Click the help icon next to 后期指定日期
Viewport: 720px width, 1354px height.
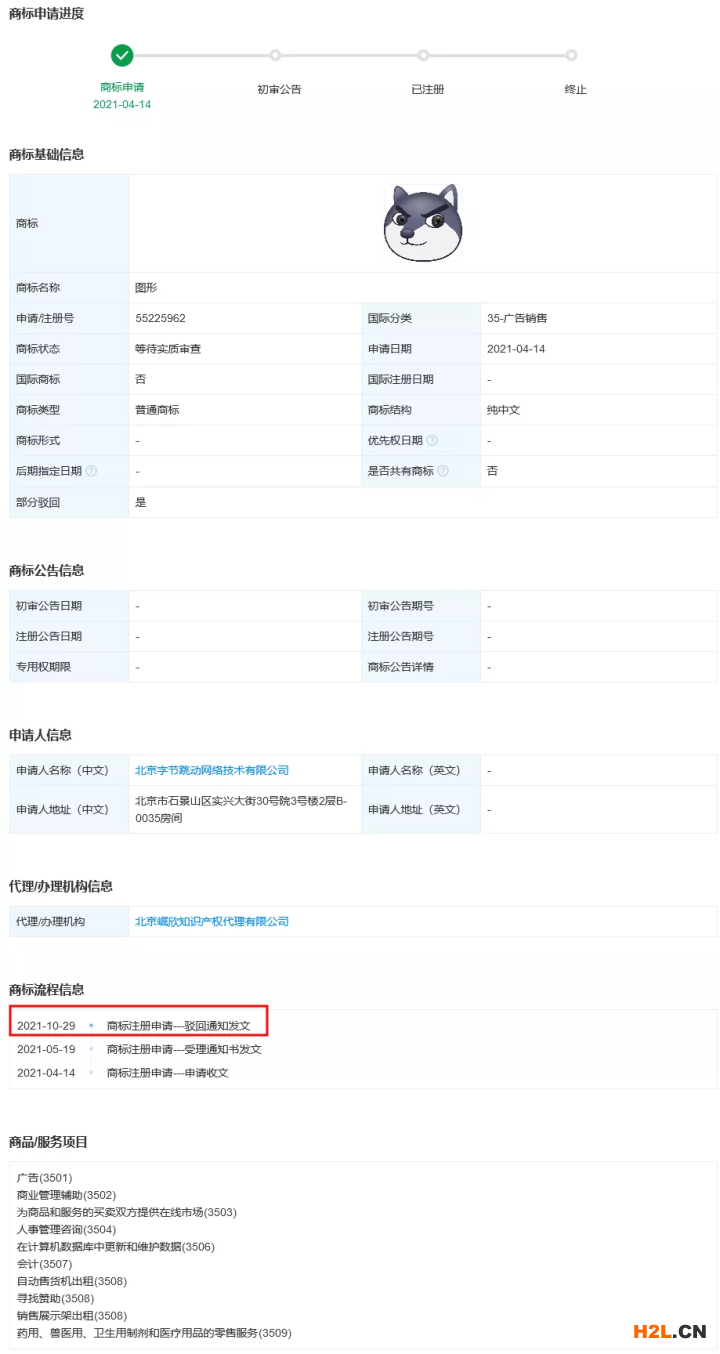[91, 471]
